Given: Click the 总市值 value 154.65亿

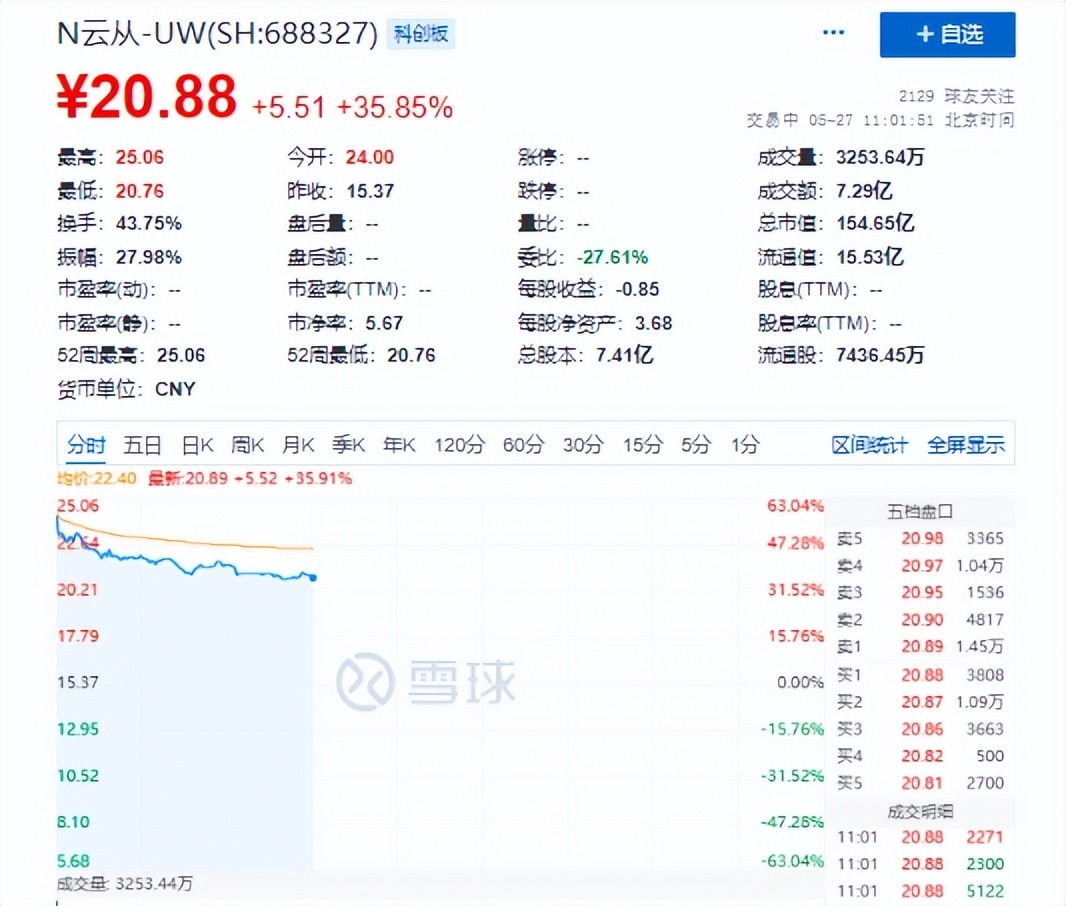Looking at the screenshot, I should 876,223.
